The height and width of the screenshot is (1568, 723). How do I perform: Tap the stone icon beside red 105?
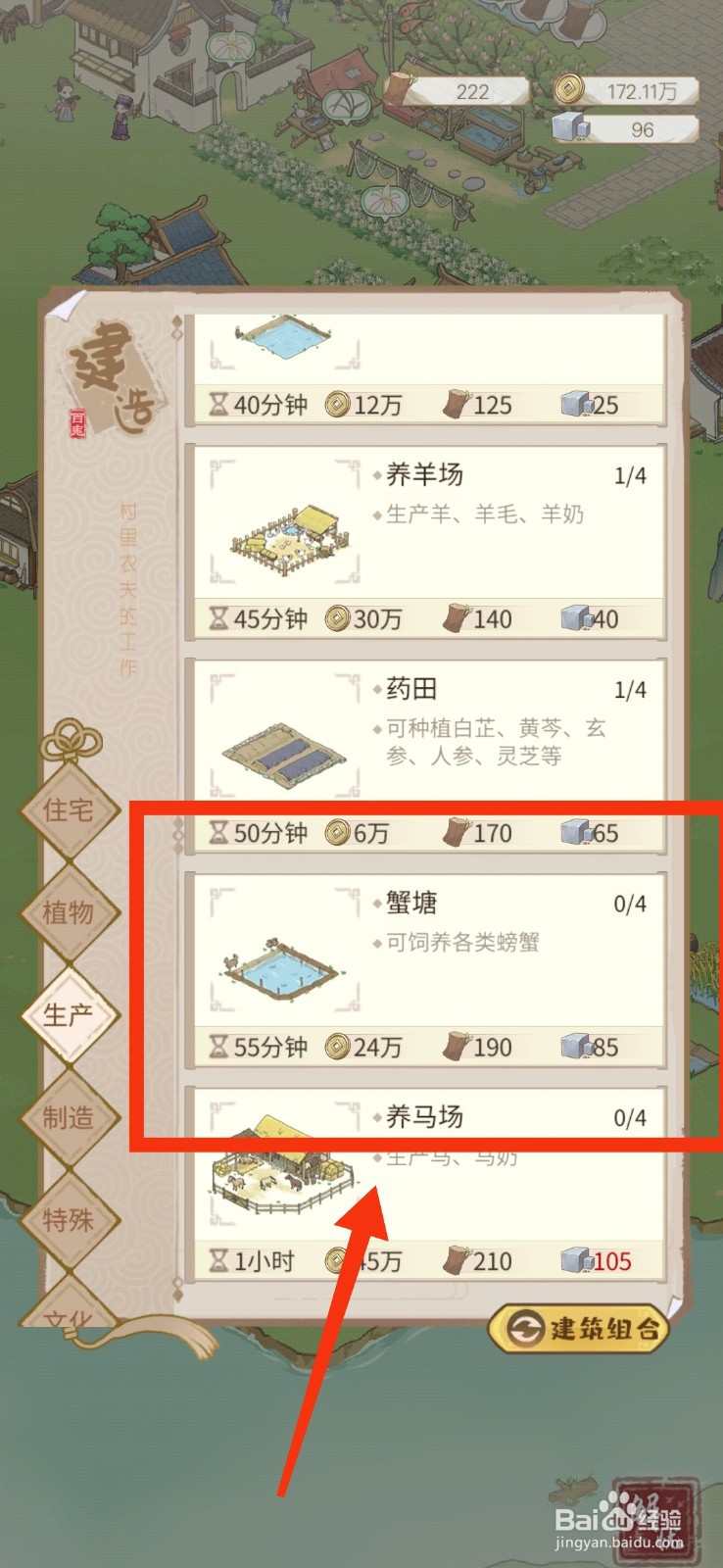pyautogui.click(x=575, y=1260)
